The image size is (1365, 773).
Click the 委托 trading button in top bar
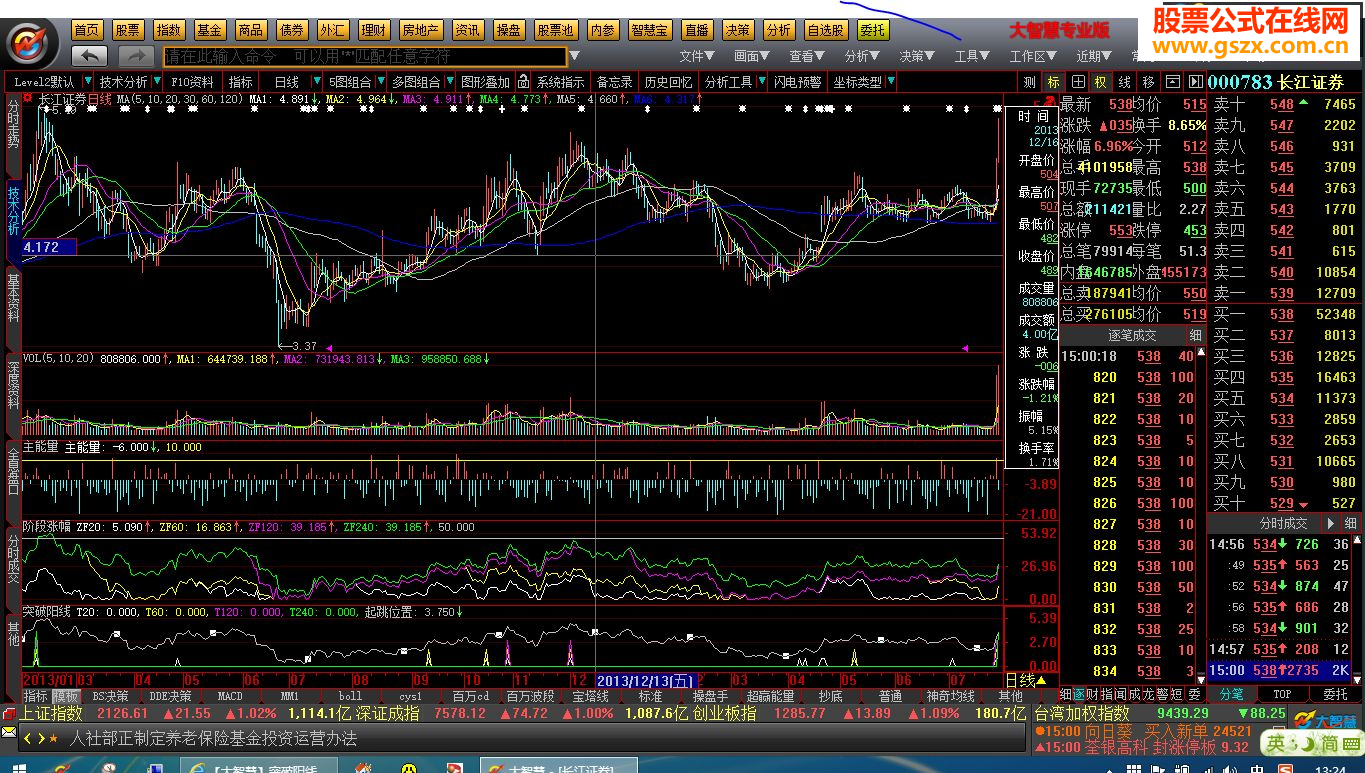[872, 31]
